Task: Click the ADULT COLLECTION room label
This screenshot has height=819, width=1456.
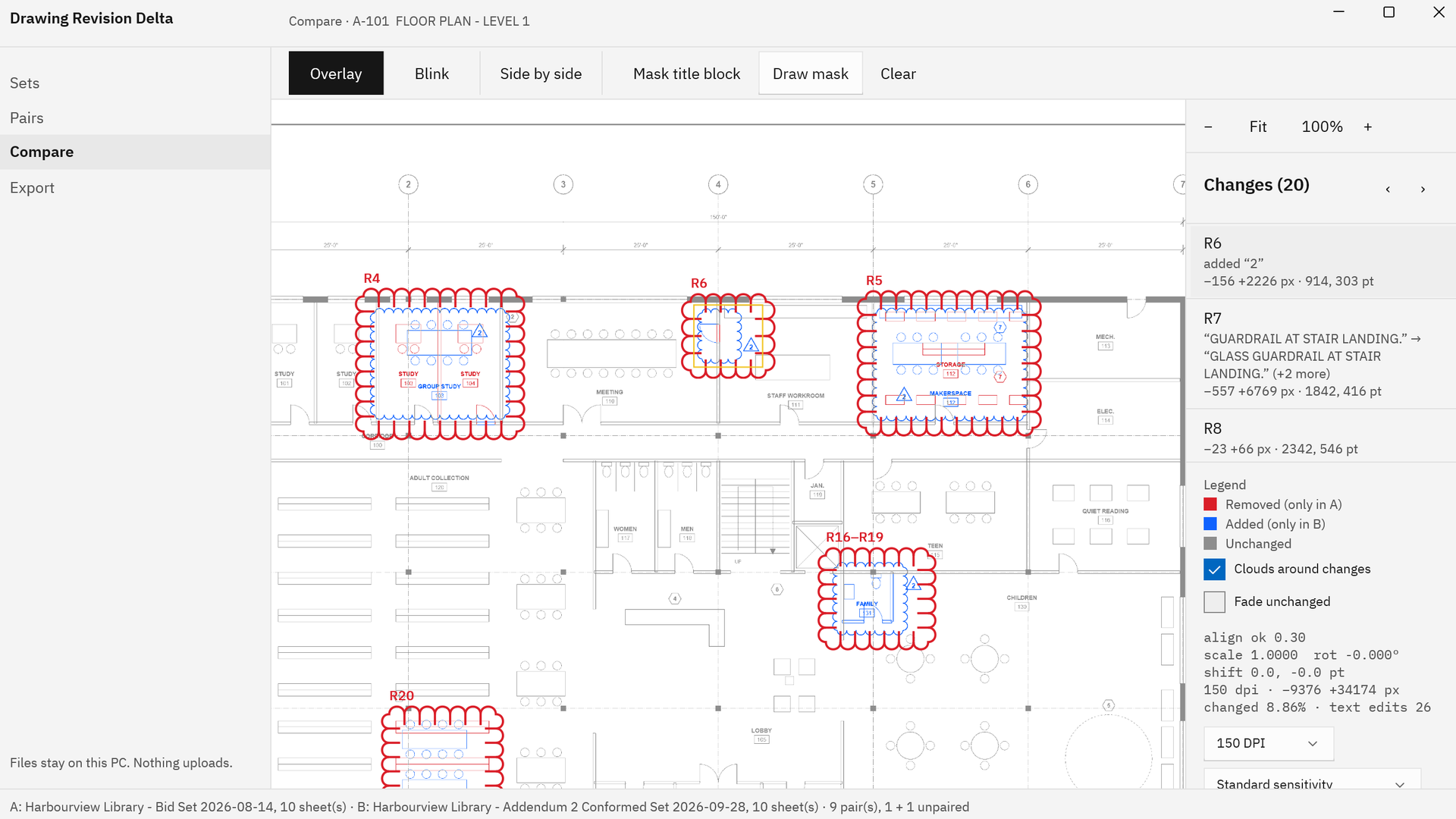Action: (x=439, y=478)
